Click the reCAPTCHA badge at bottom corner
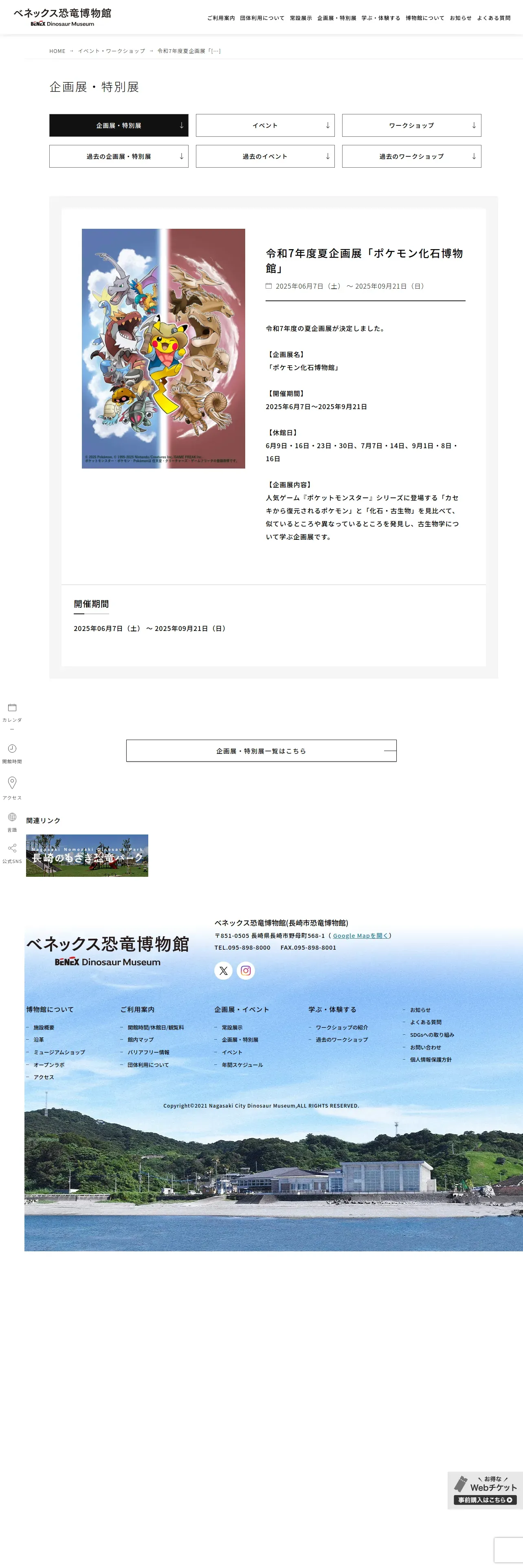Viewport: 523px width, 1568px height. coord(508,1550)
